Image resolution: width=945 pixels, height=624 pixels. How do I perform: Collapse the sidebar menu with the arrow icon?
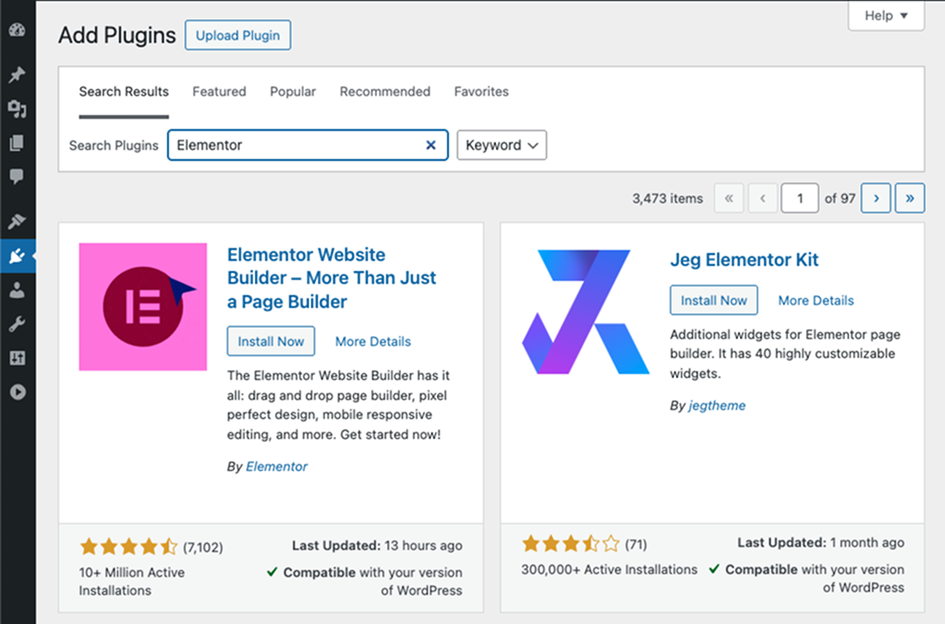click(17, 392)
